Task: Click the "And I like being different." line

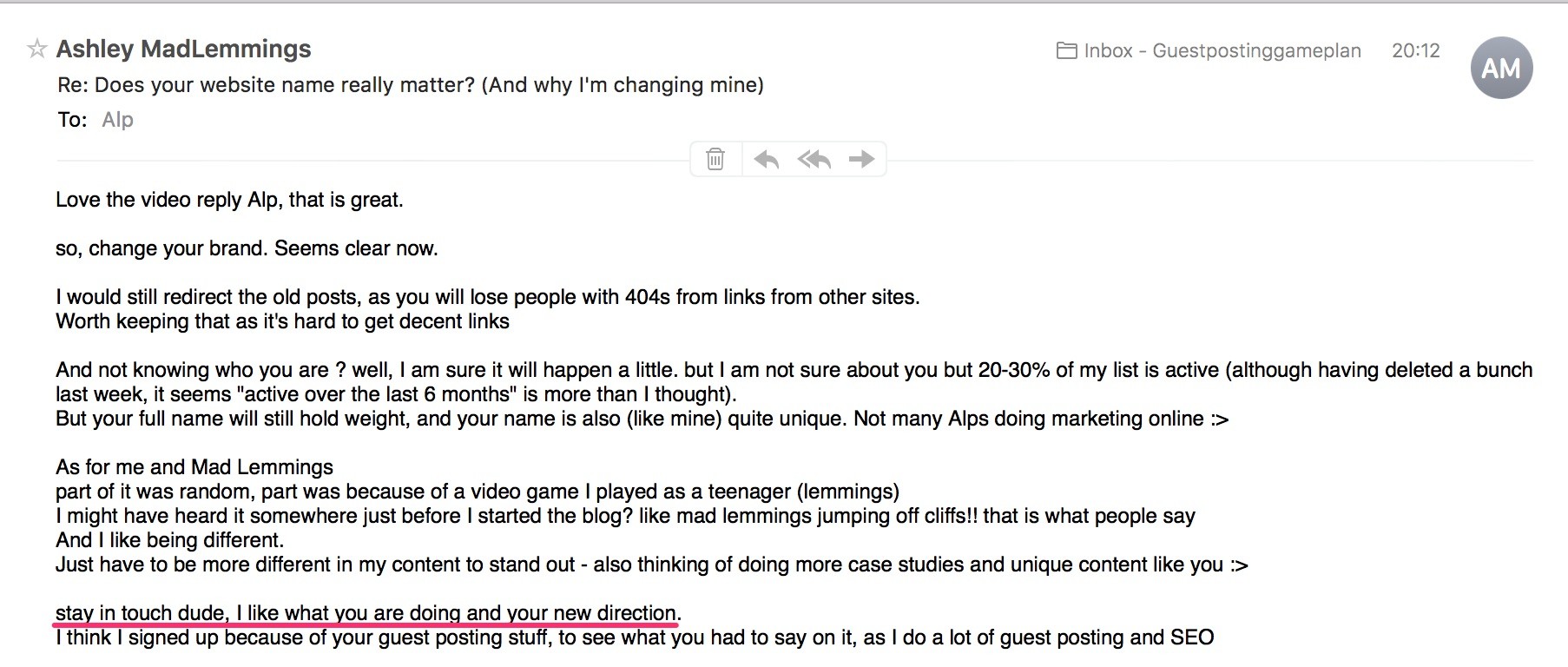Action: [169, 540]
